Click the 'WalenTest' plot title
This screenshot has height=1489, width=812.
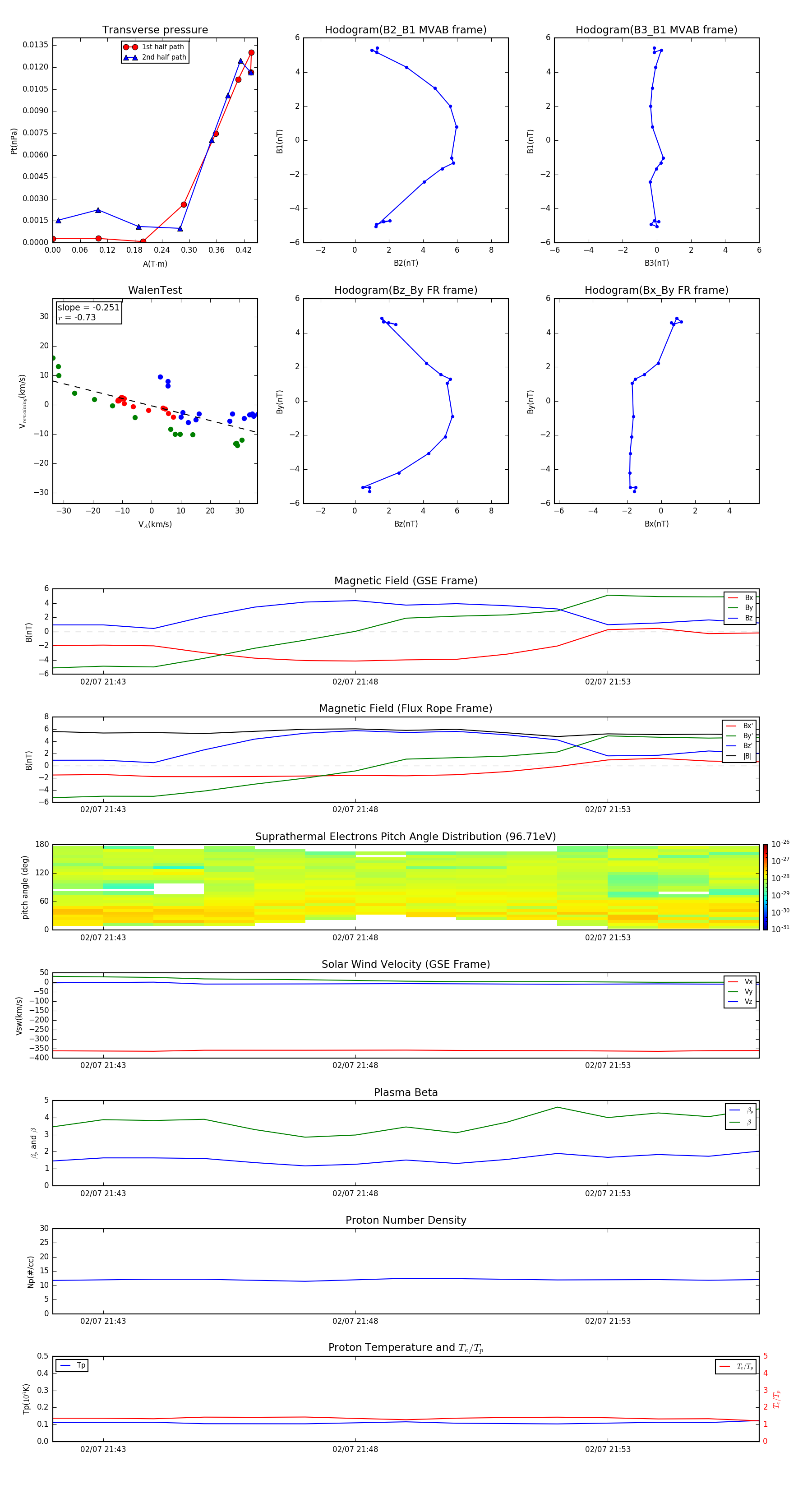(155, 290)
